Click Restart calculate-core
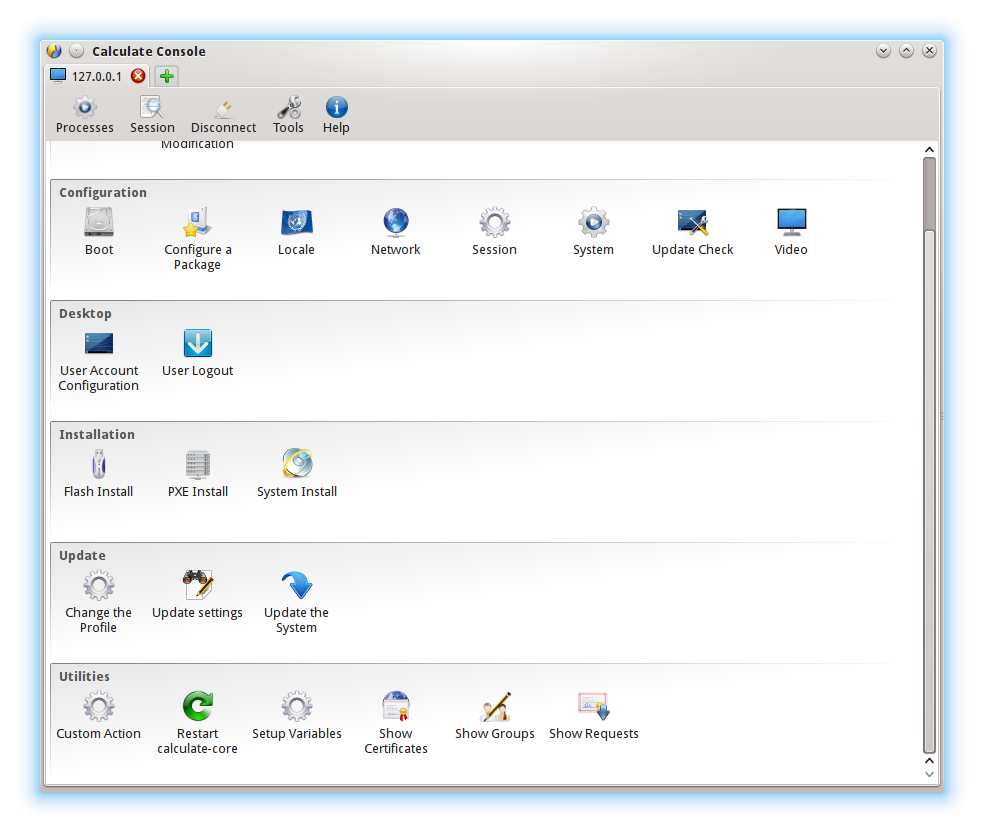This screenshot has width=984, height=833. click(198, 723)
